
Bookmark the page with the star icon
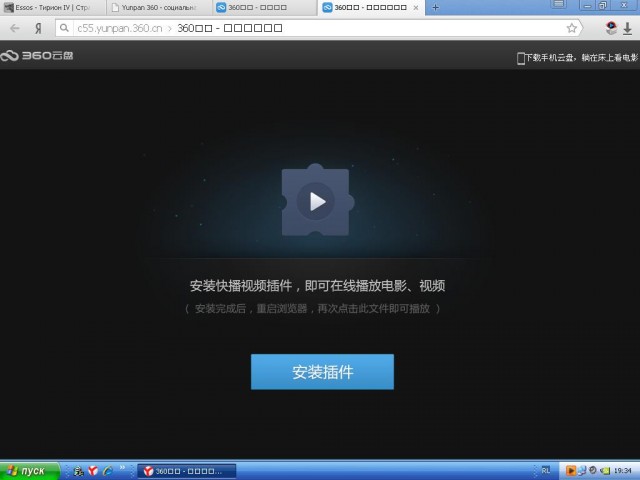coord(572,28)
